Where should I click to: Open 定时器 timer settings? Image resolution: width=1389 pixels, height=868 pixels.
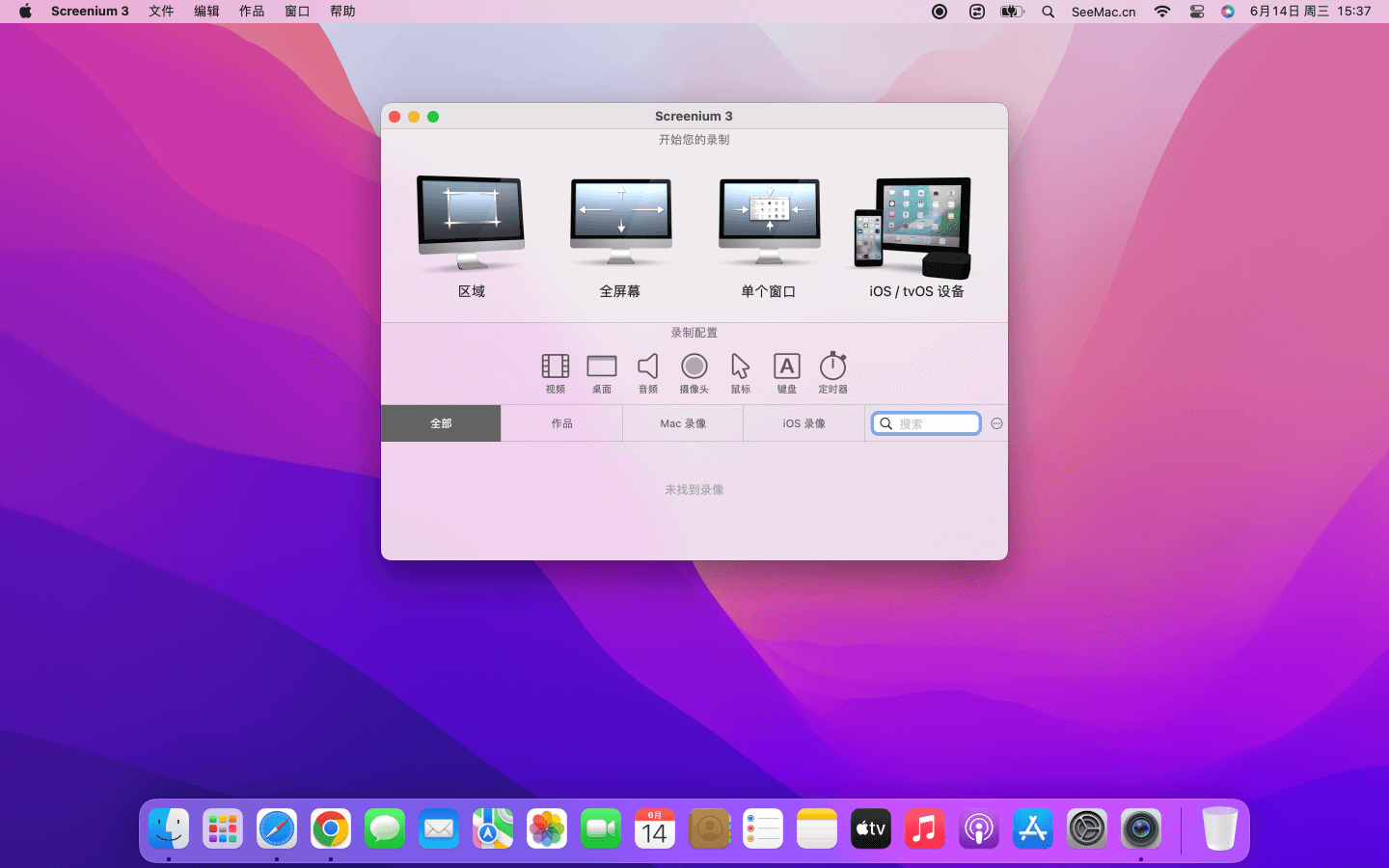point(833,372)
